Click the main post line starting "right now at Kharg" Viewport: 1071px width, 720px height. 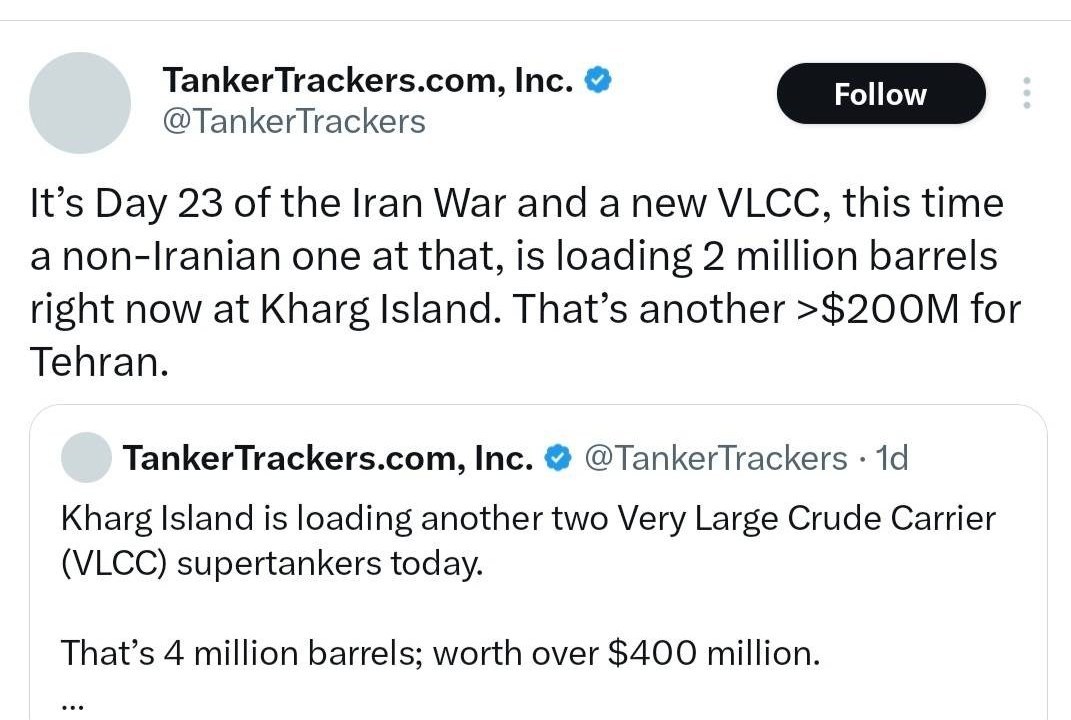click(x=524, y=309)
